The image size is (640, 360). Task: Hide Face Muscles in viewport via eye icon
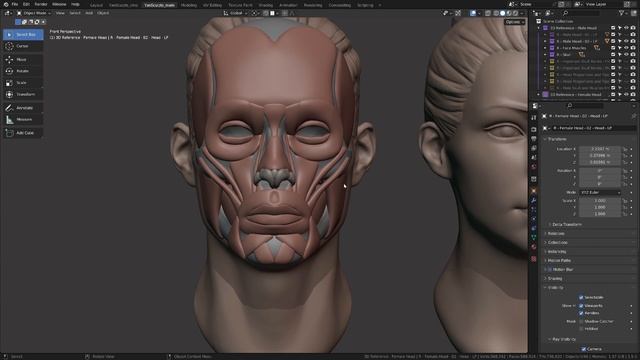[626, 48]
